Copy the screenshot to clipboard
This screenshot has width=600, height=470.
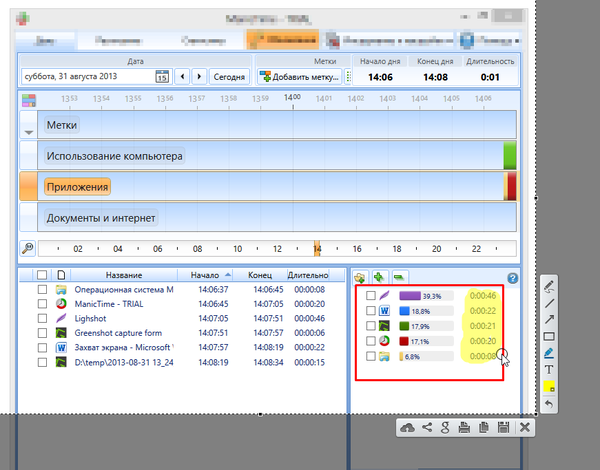(x=484, y=428)
